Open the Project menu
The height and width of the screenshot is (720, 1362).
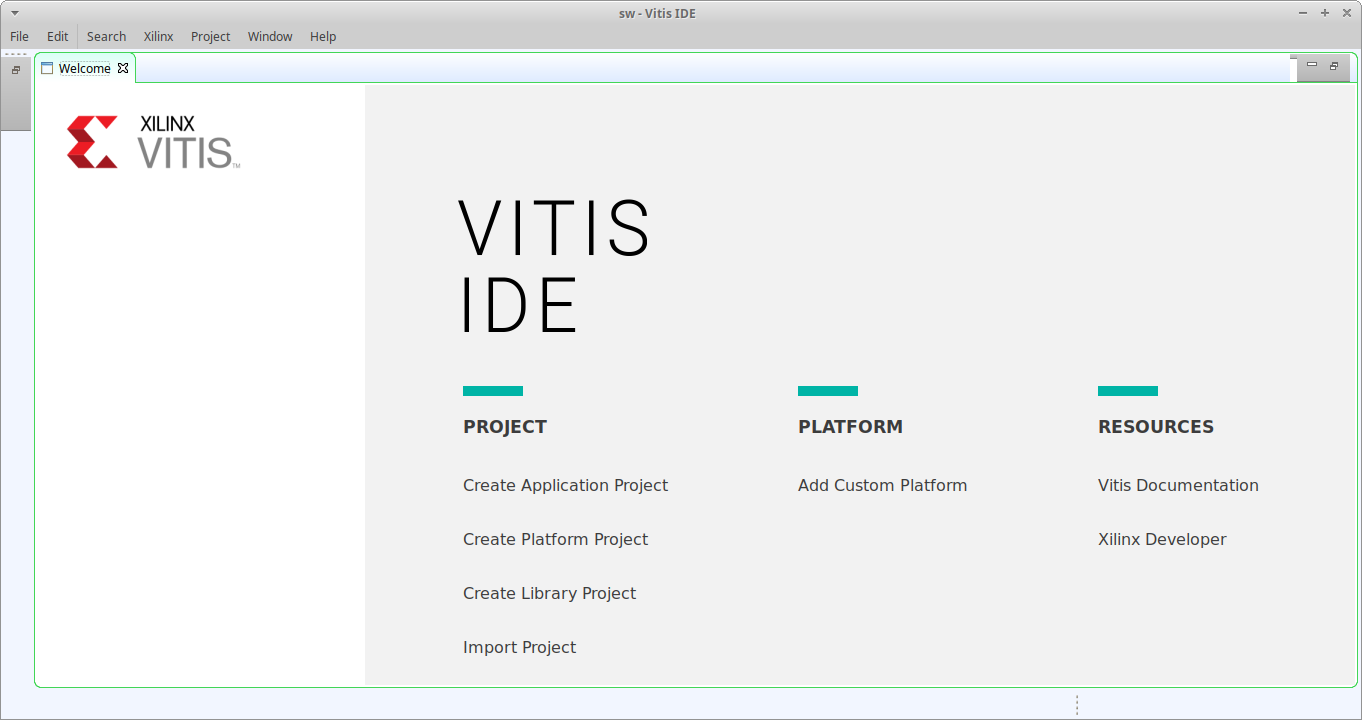(x=210, y=36)
